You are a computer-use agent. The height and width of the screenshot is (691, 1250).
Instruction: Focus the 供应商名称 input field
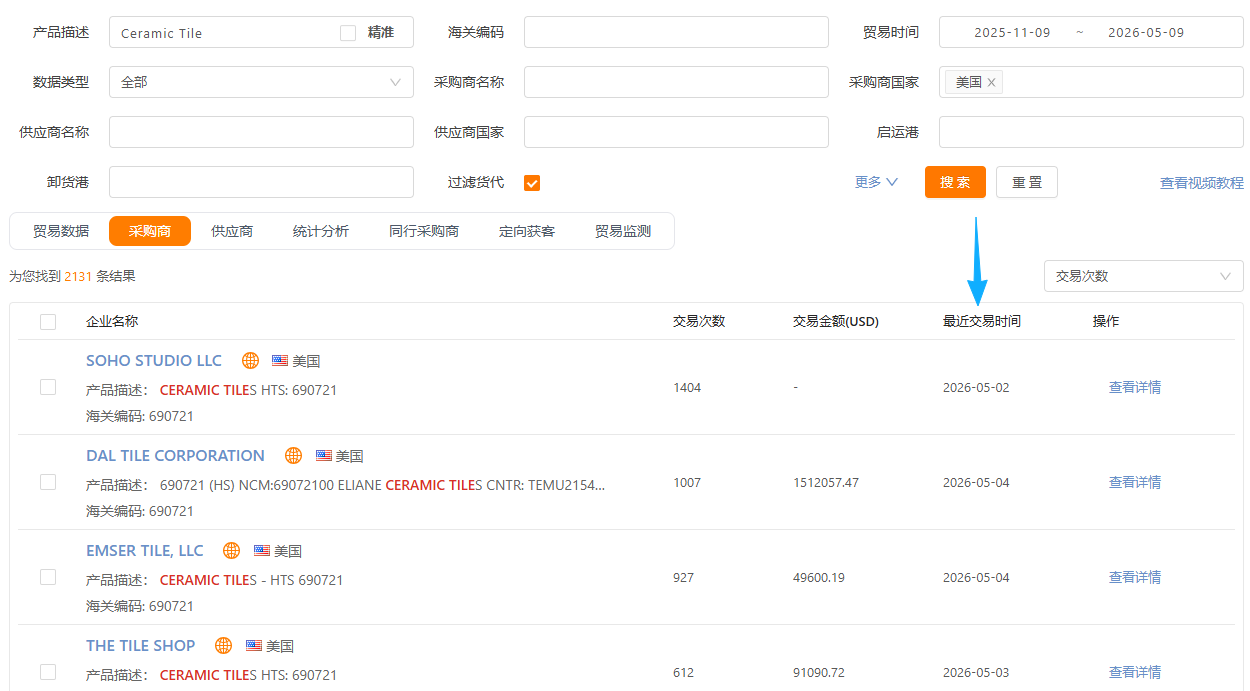(x=261, y=132)
